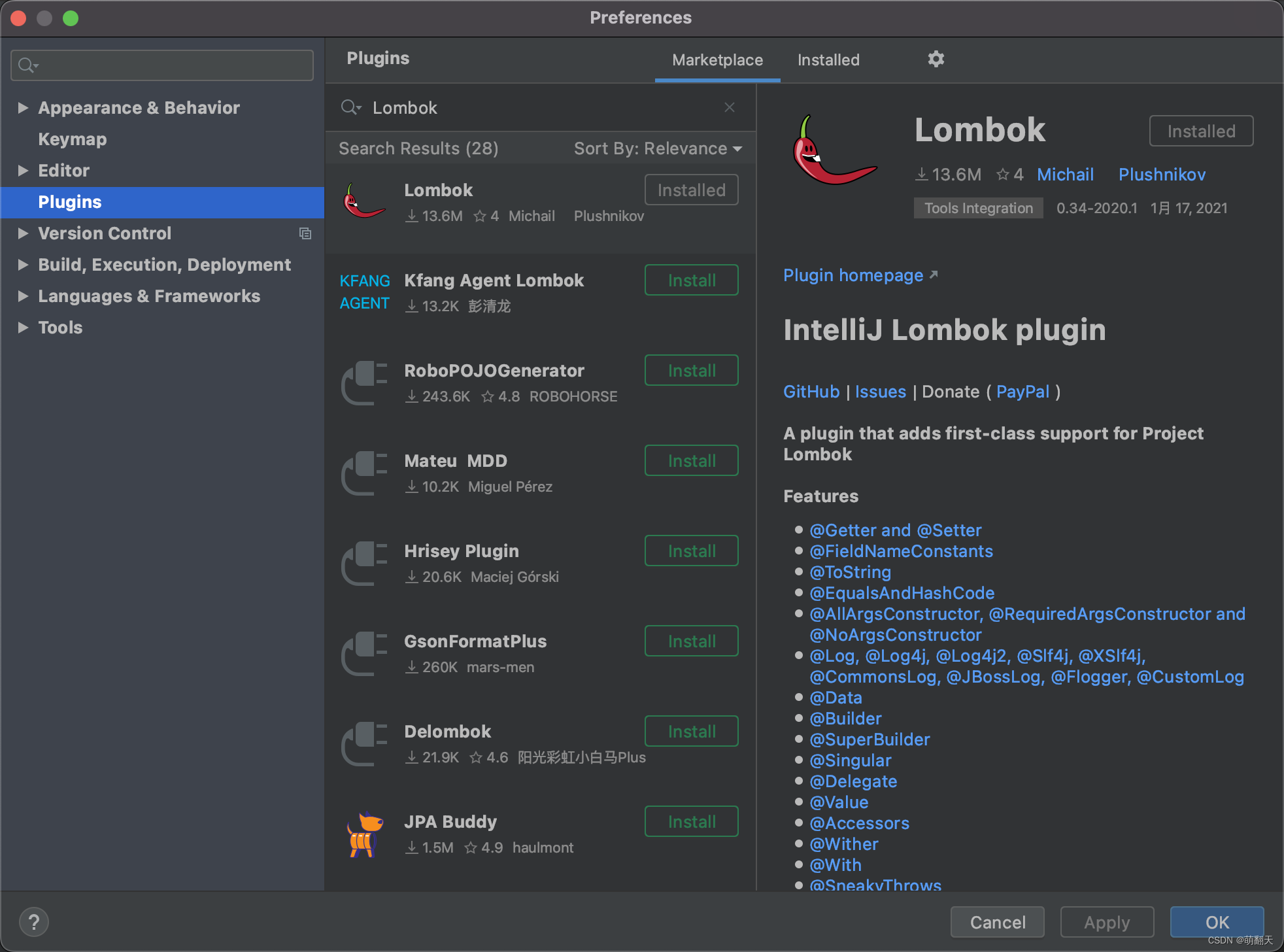
Task: Open the Plugin homepage link
Action: tap(853, 275)
